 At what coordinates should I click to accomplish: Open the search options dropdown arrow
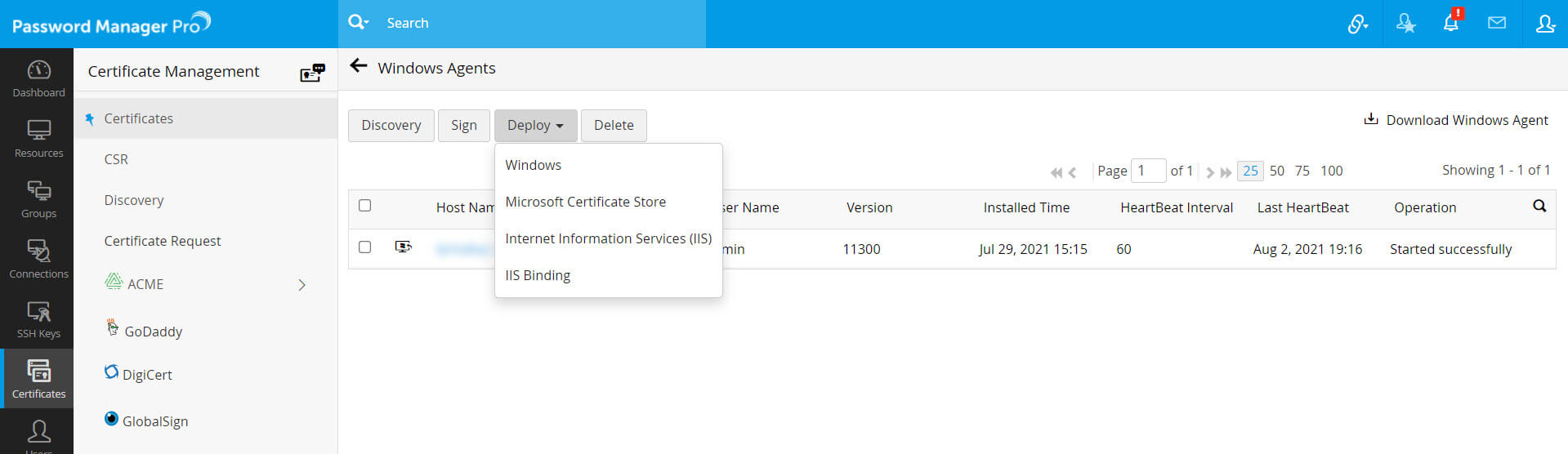(x=359, y=23)
